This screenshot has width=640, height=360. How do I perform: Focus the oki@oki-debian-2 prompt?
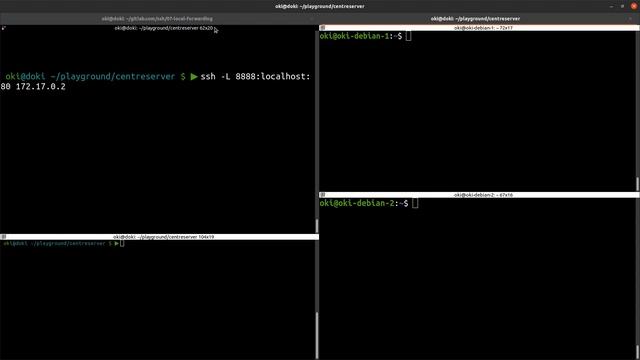(x=364, y=203)
